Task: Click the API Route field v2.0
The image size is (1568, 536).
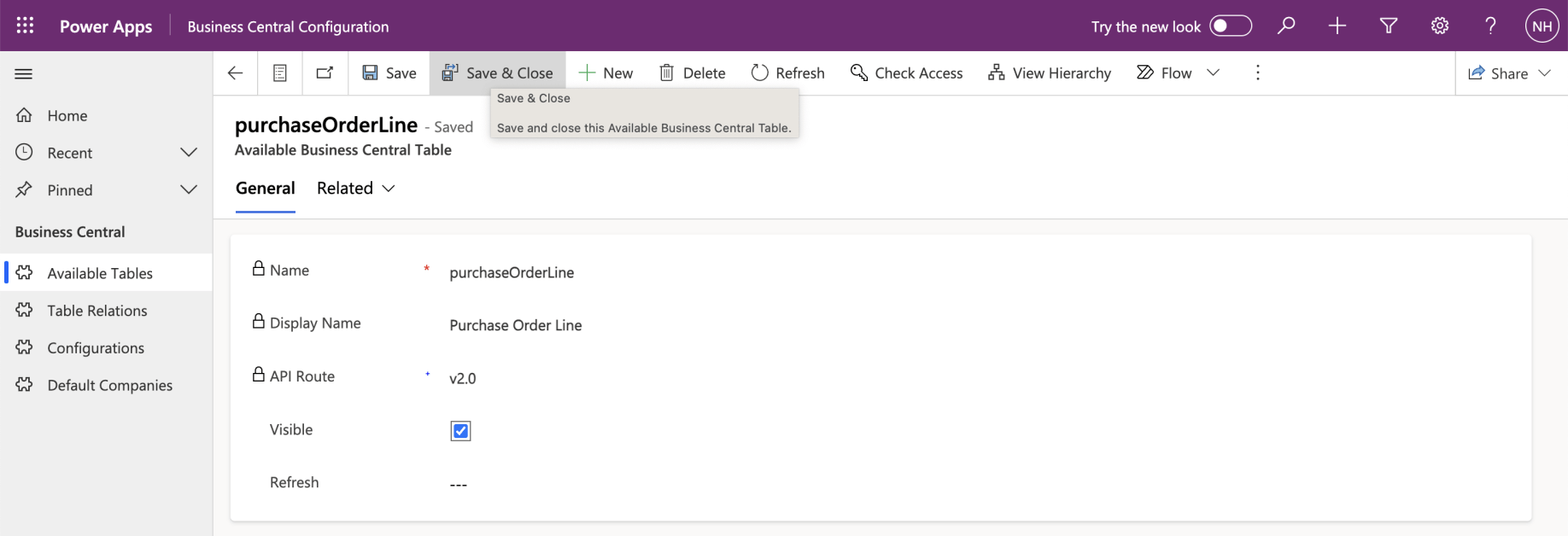Action: [x=463, y=378]
